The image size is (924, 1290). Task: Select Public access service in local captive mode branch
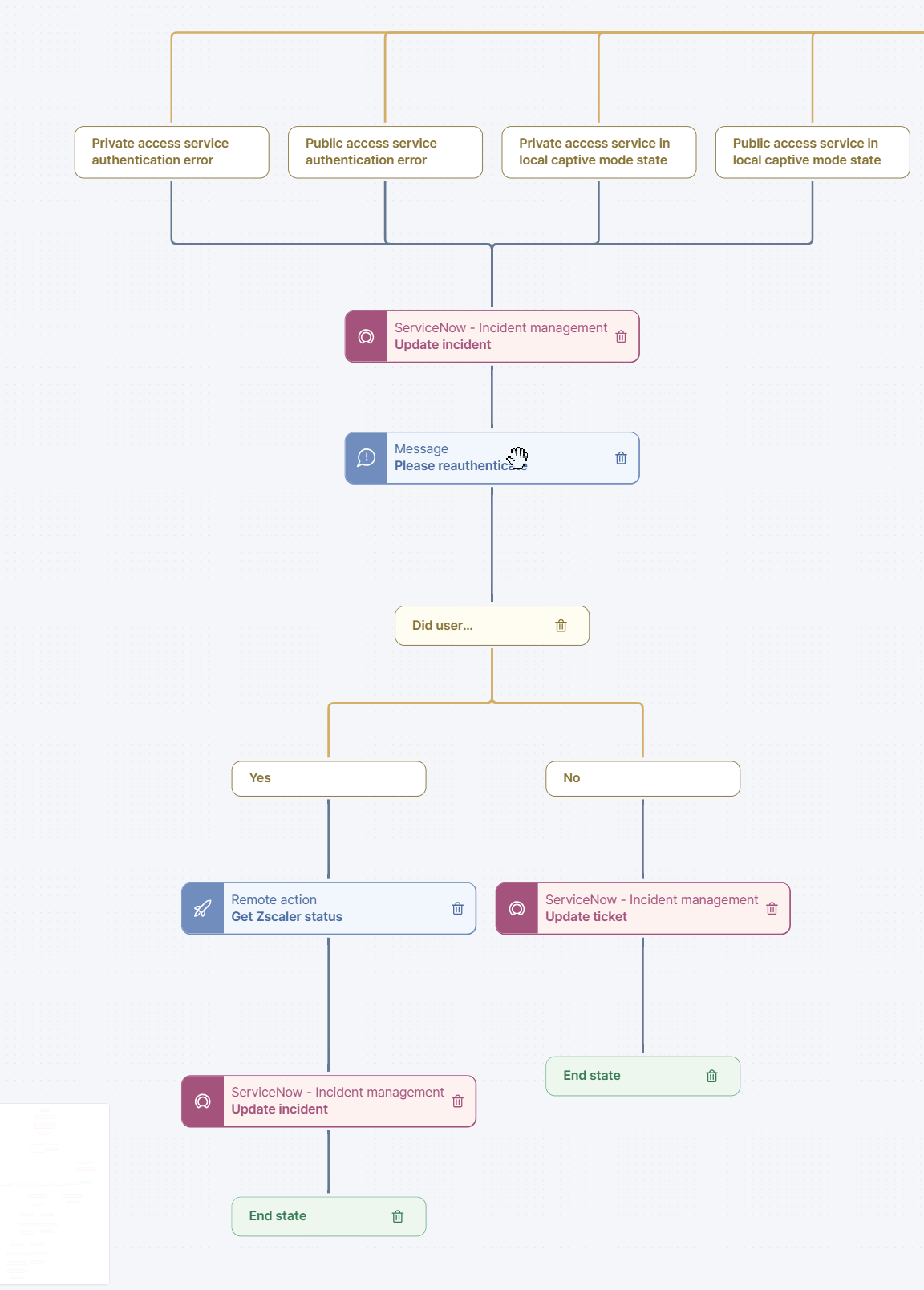(x=812, y=152)
